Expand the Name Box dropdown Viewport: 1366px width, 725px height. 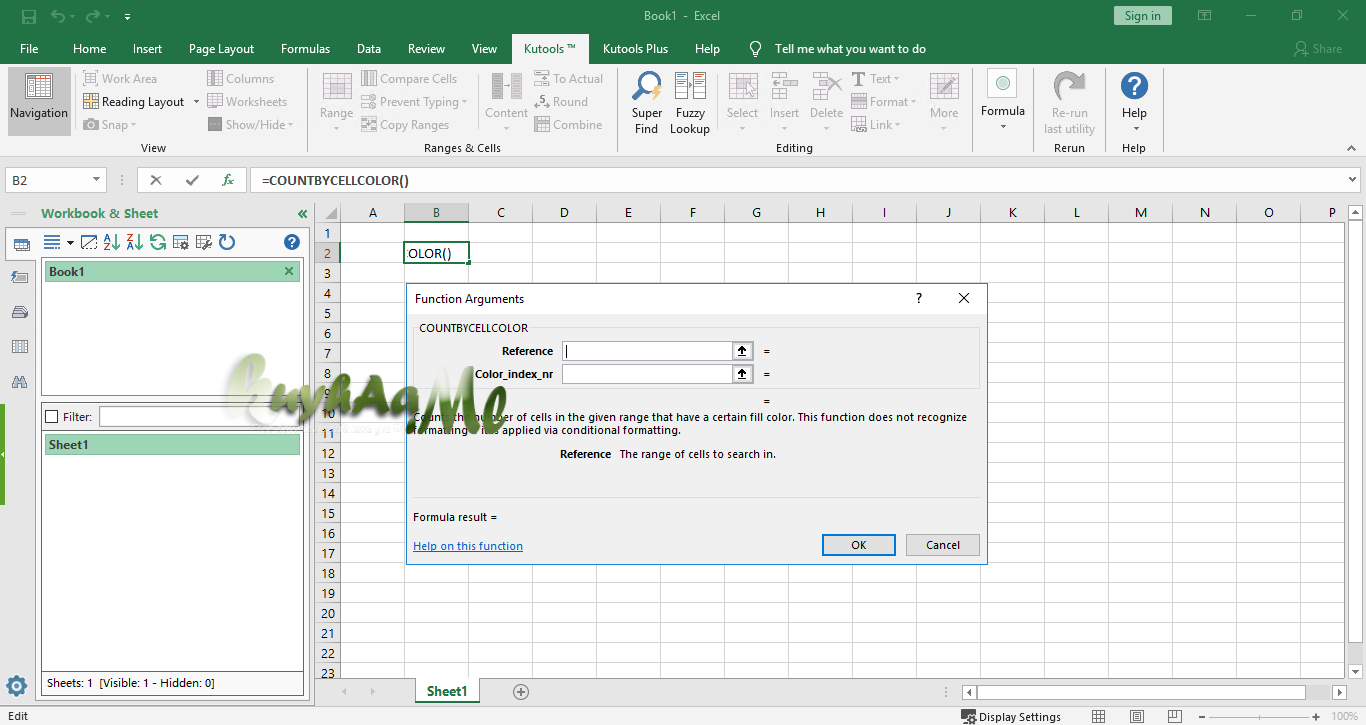(x=97, y=180)
